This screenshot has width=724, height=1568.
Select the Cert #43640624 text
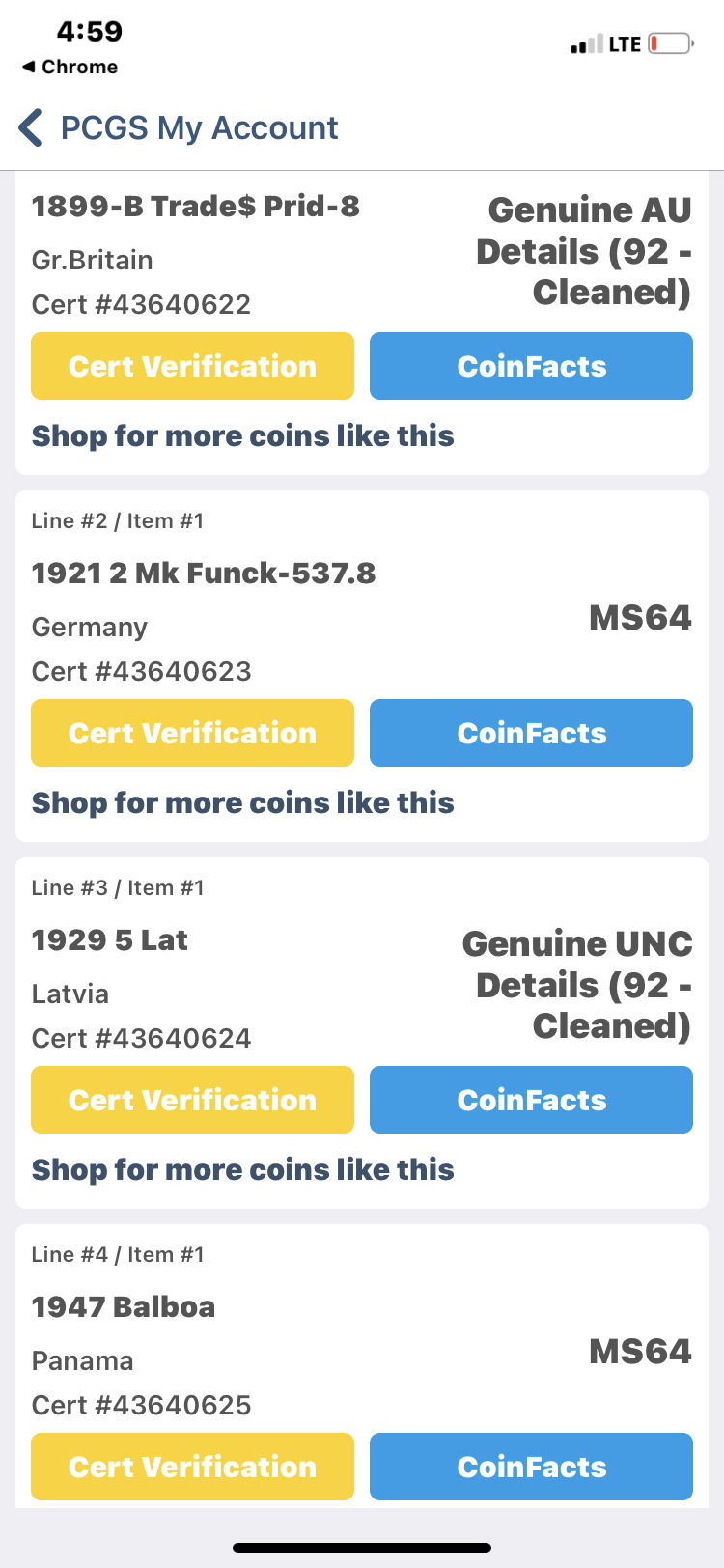pyautogui.click(x=141, y=1038)
